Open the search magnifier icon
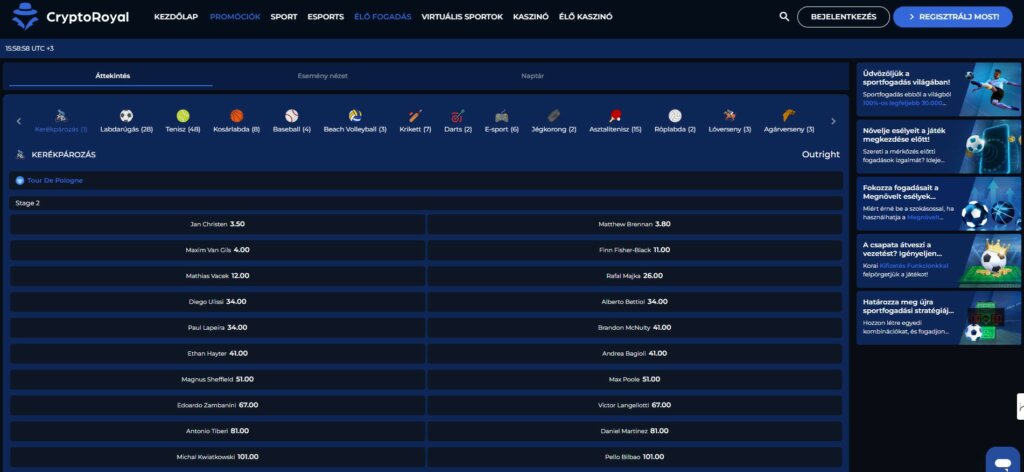This screenshot has height=472, width=1024. click(784, 17)
